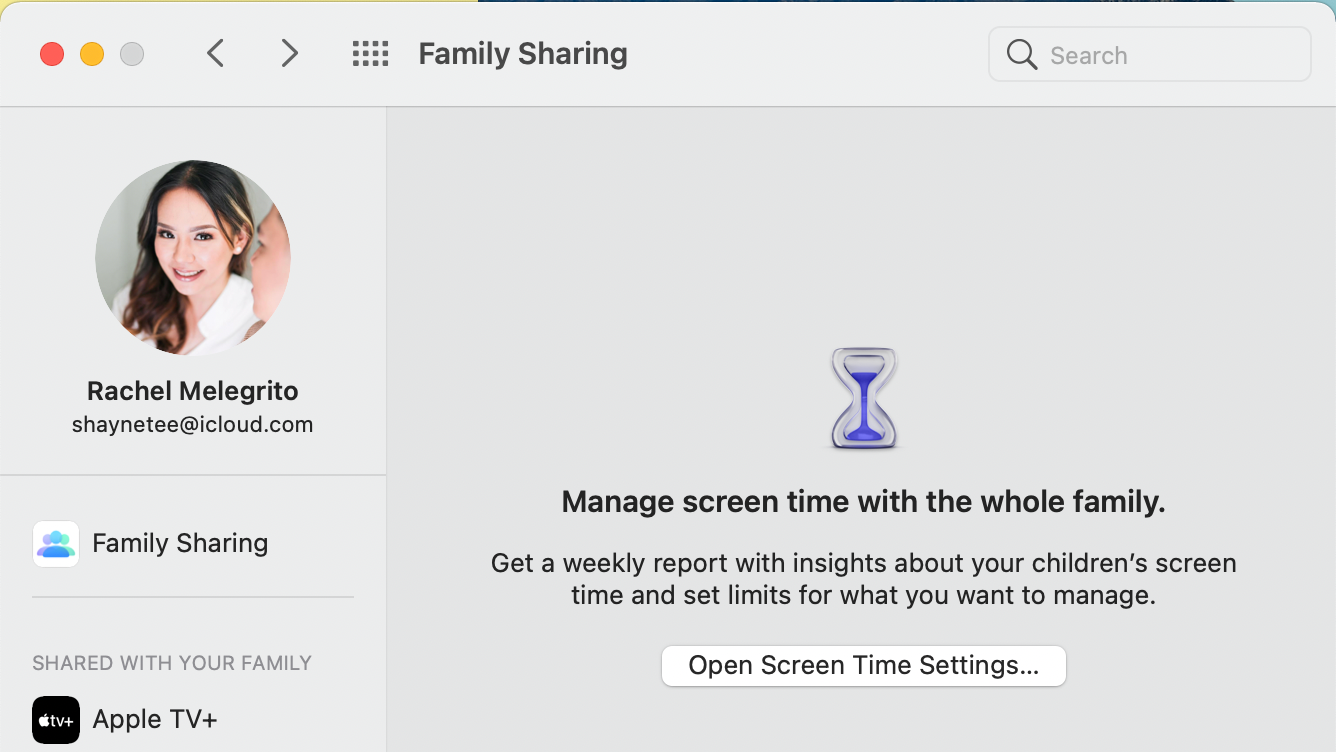Select the Apple TV+ icon

(55, 719)
